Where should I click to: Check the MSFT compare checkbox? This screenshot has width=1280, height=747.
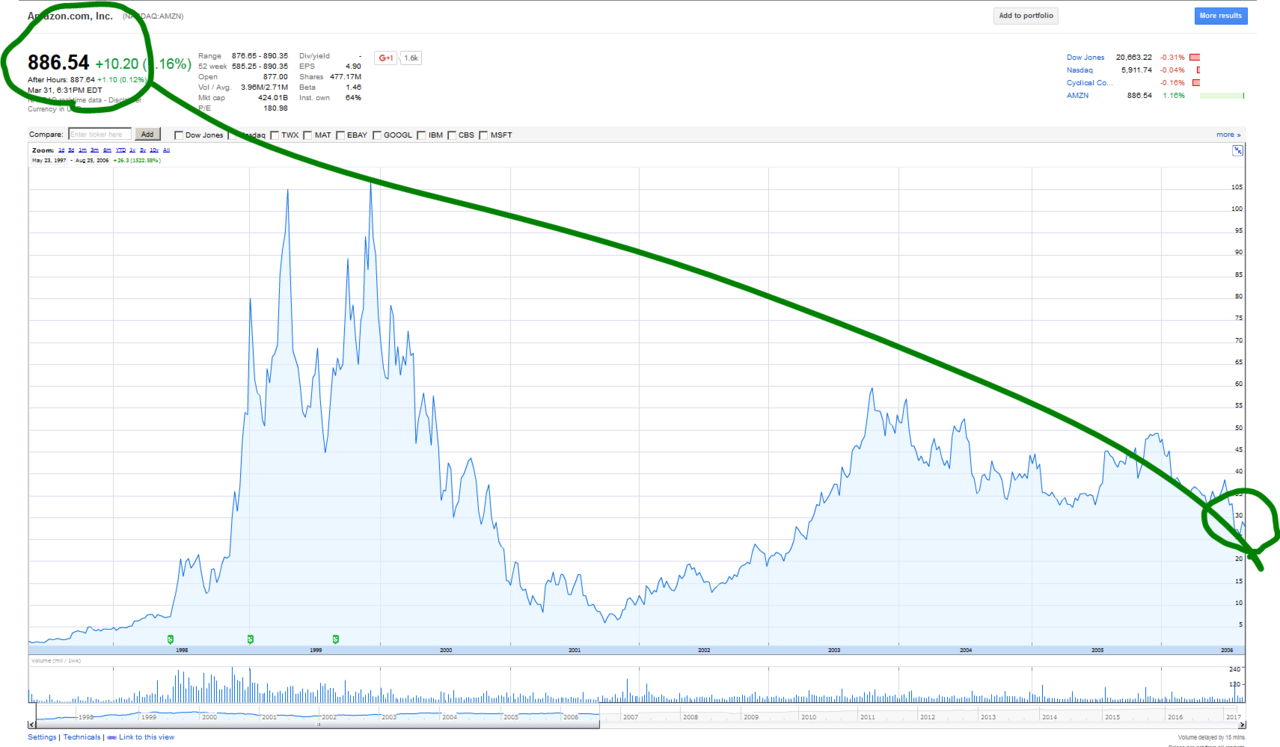point(484,135)
